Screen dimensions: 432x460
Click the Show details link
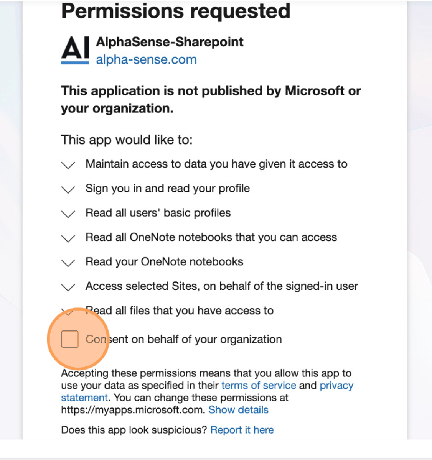(238, 410)
